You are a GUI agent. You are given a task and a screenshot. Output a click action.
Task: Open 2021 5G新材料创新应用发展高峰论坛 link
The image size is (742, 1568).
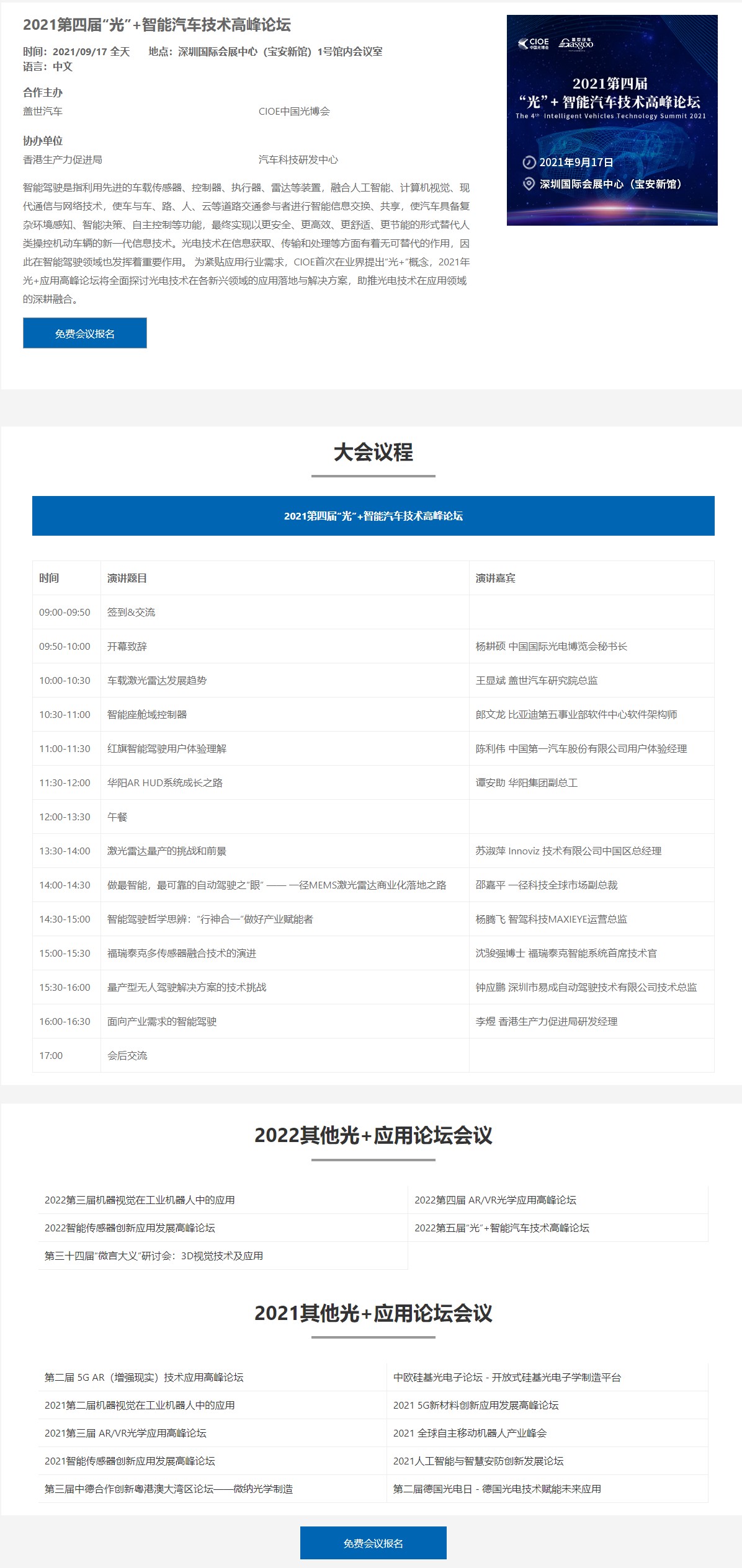(476, 1405)
